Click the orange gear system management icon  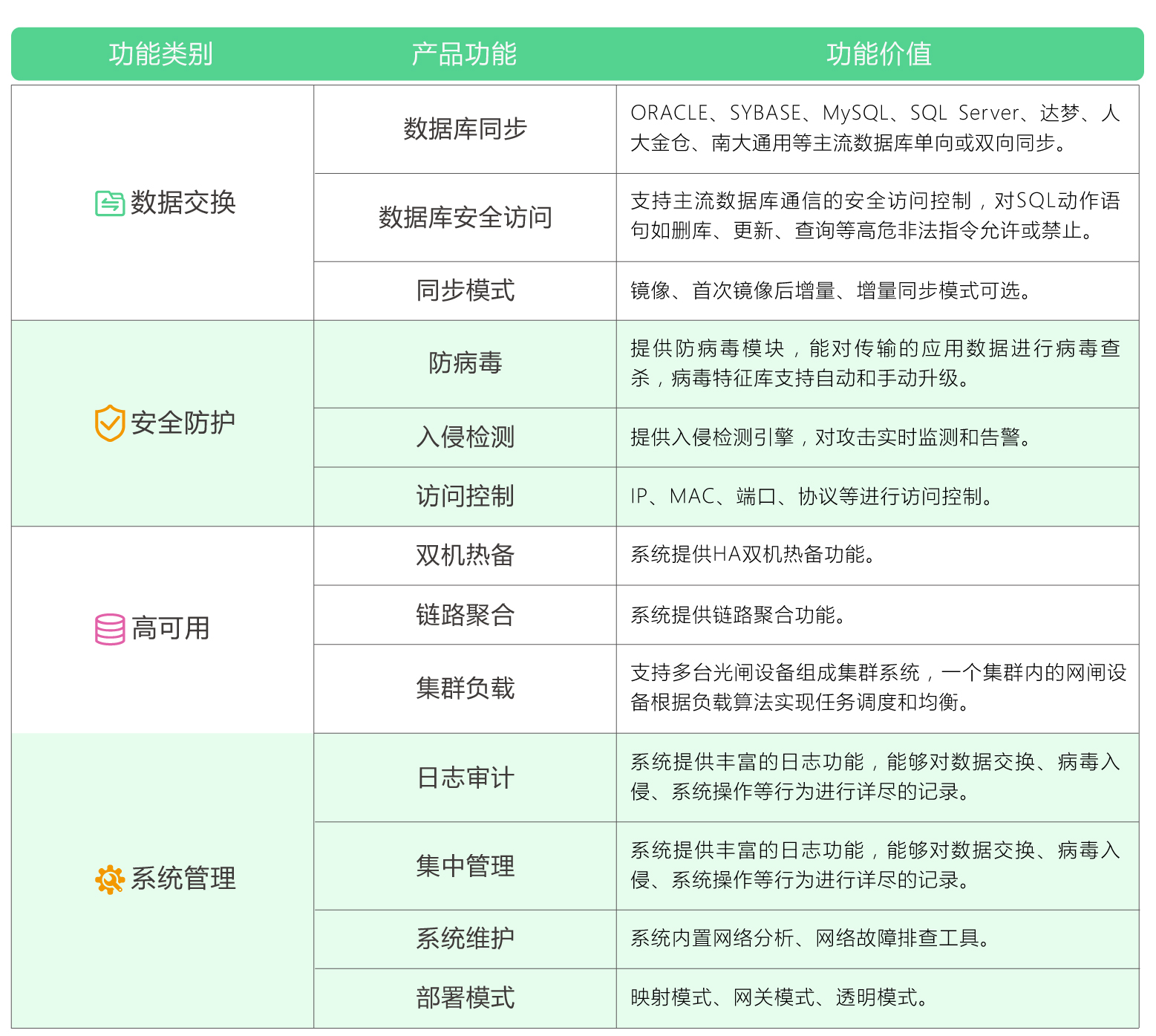109,879
